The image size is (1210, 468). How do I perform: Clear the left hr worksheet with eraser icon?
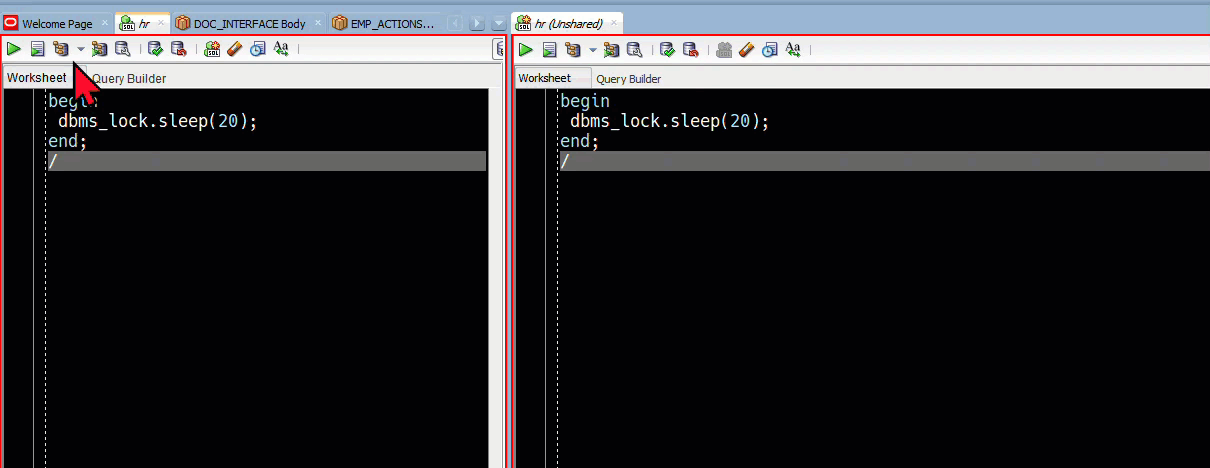[235, 48]
